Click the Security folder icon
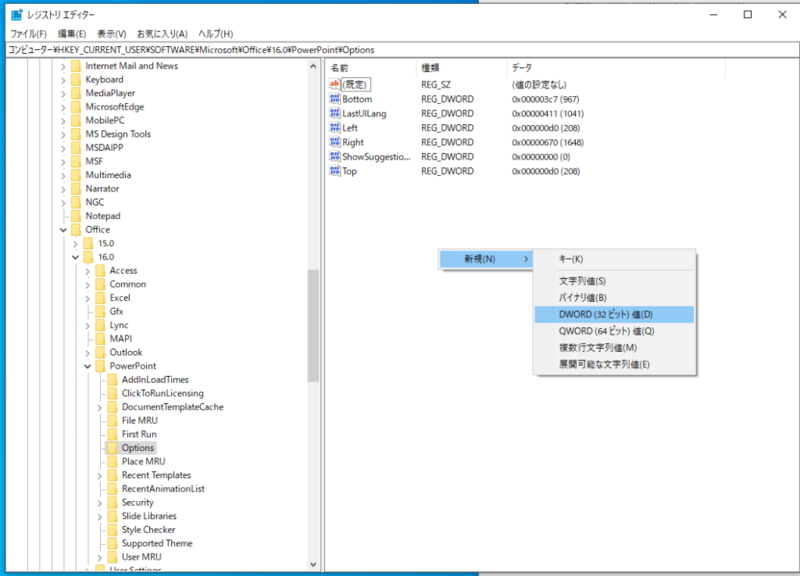The width and height of the screenshot is (800, 576). pos(113,503)
